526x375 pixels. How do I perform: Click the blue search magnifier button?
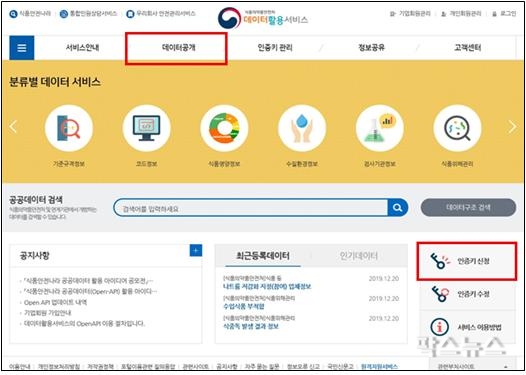click(398, 208)
